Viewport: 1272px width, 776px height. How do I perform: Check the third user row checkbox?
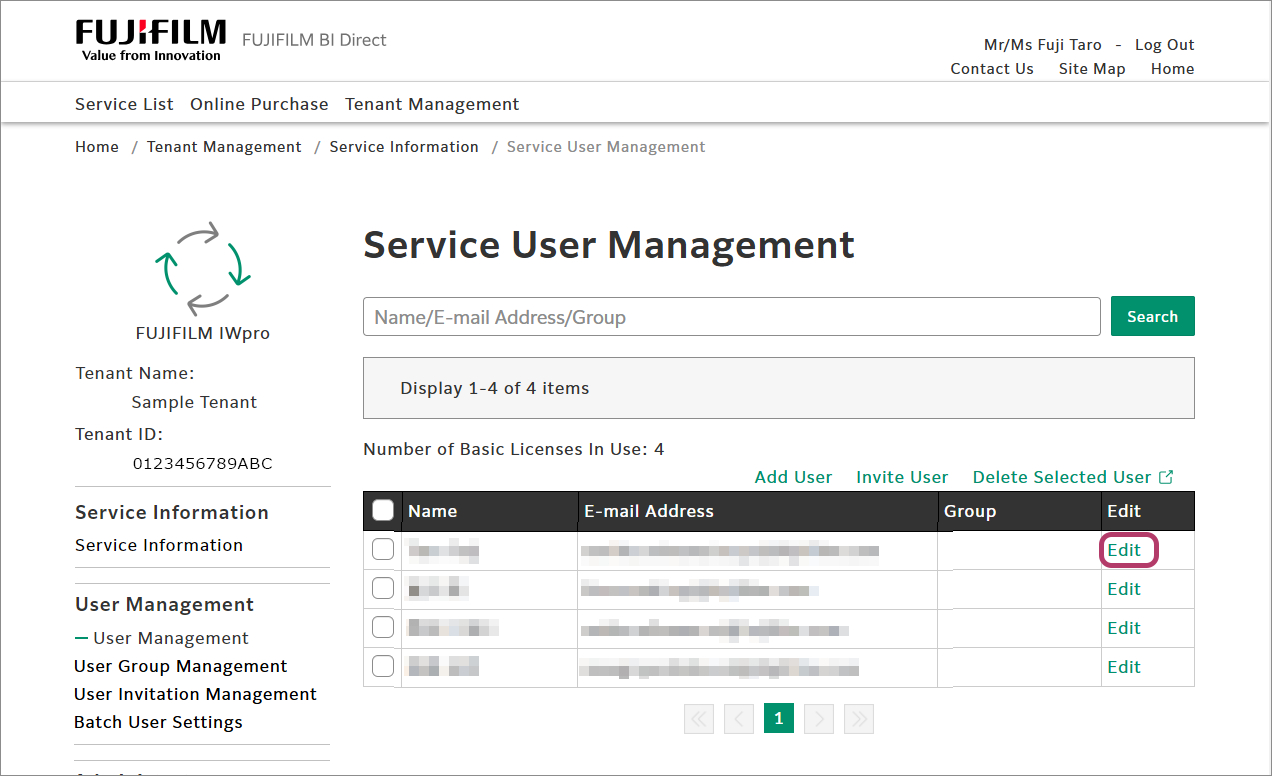(383, 628)
